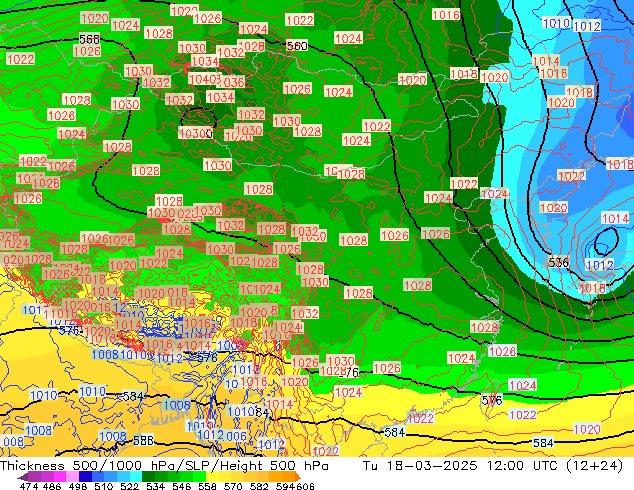Click the legend value 546
The image size is (634, 490).
pos(182,486)
